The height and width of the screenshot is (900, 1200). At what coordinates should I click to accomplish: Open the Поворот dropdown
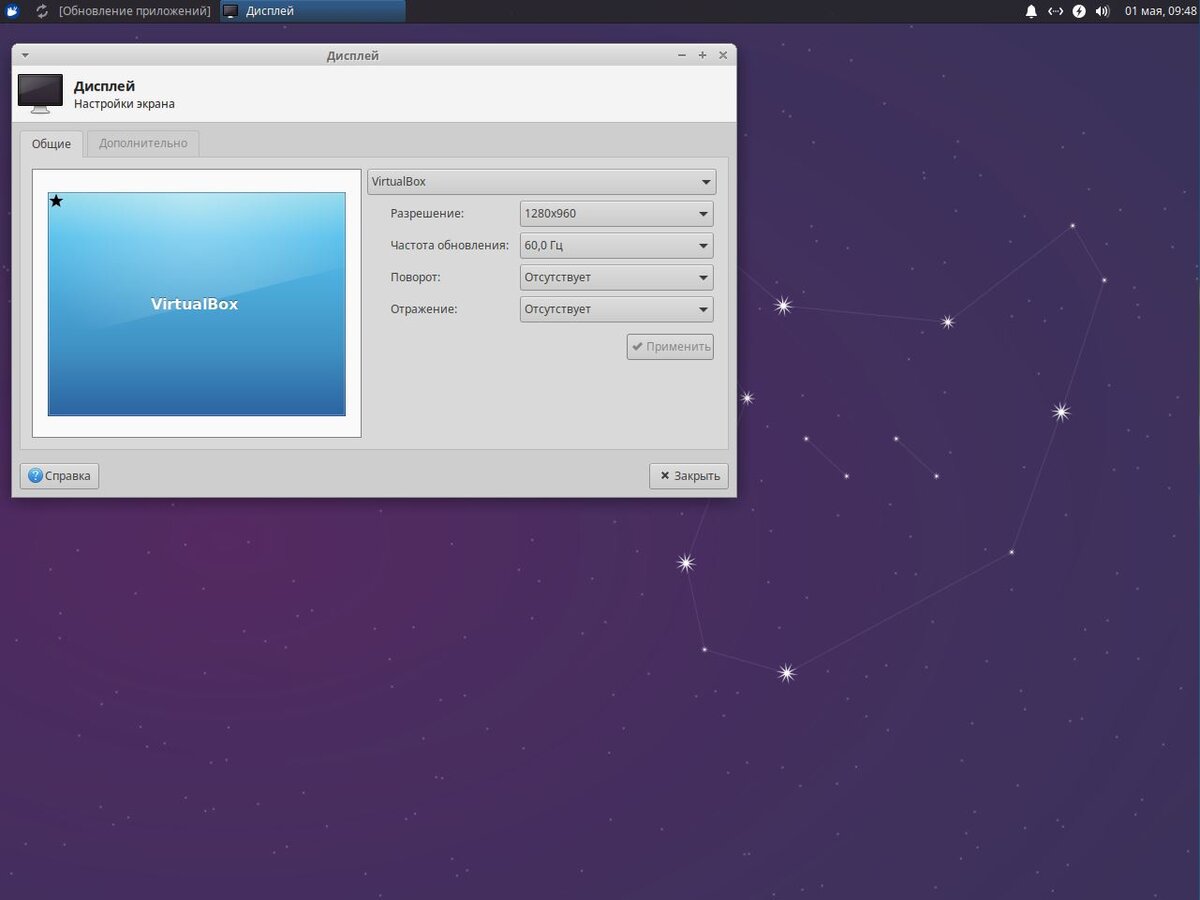616,277
